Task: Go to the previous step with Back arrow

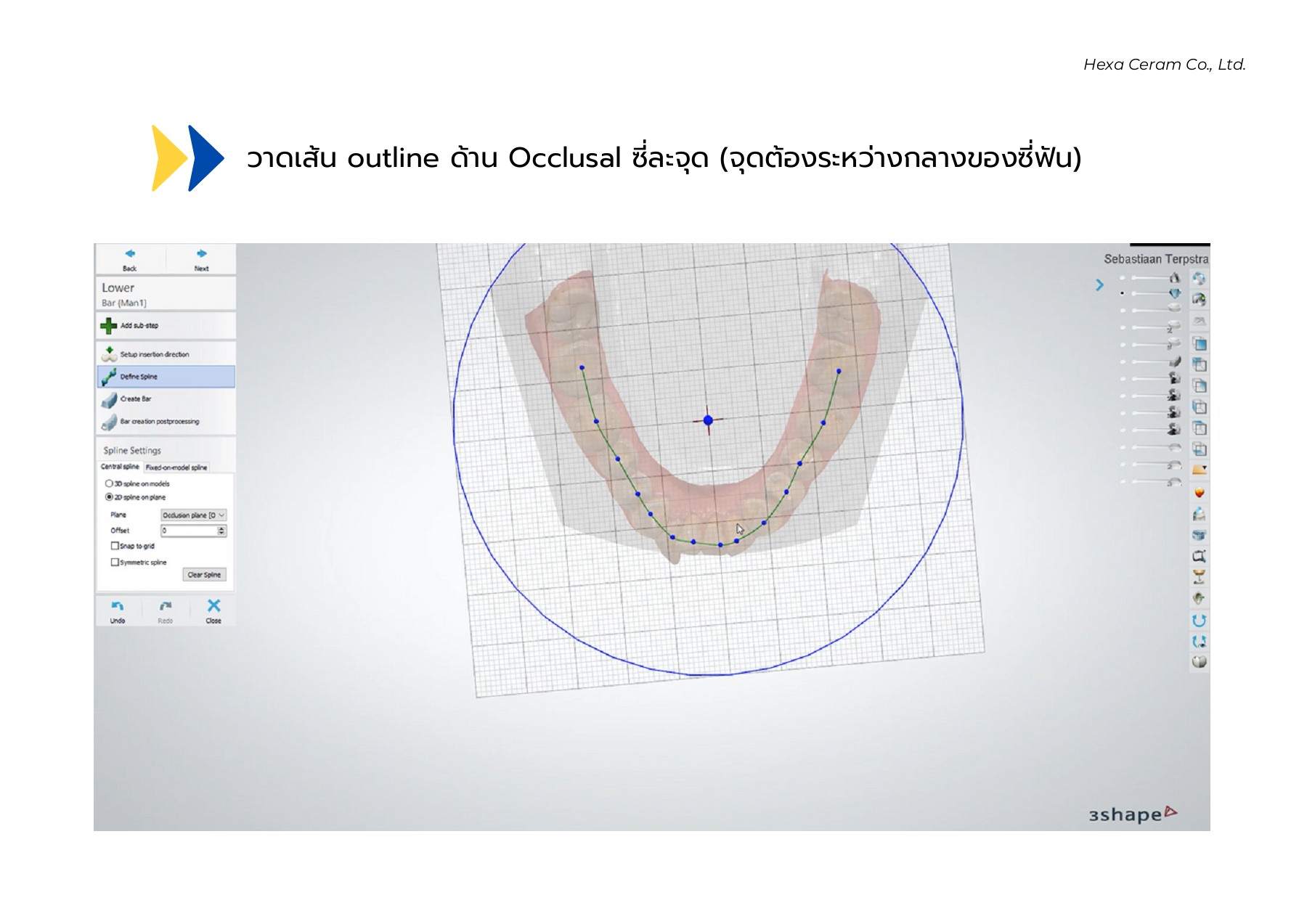Action: [x=130, y=253]
